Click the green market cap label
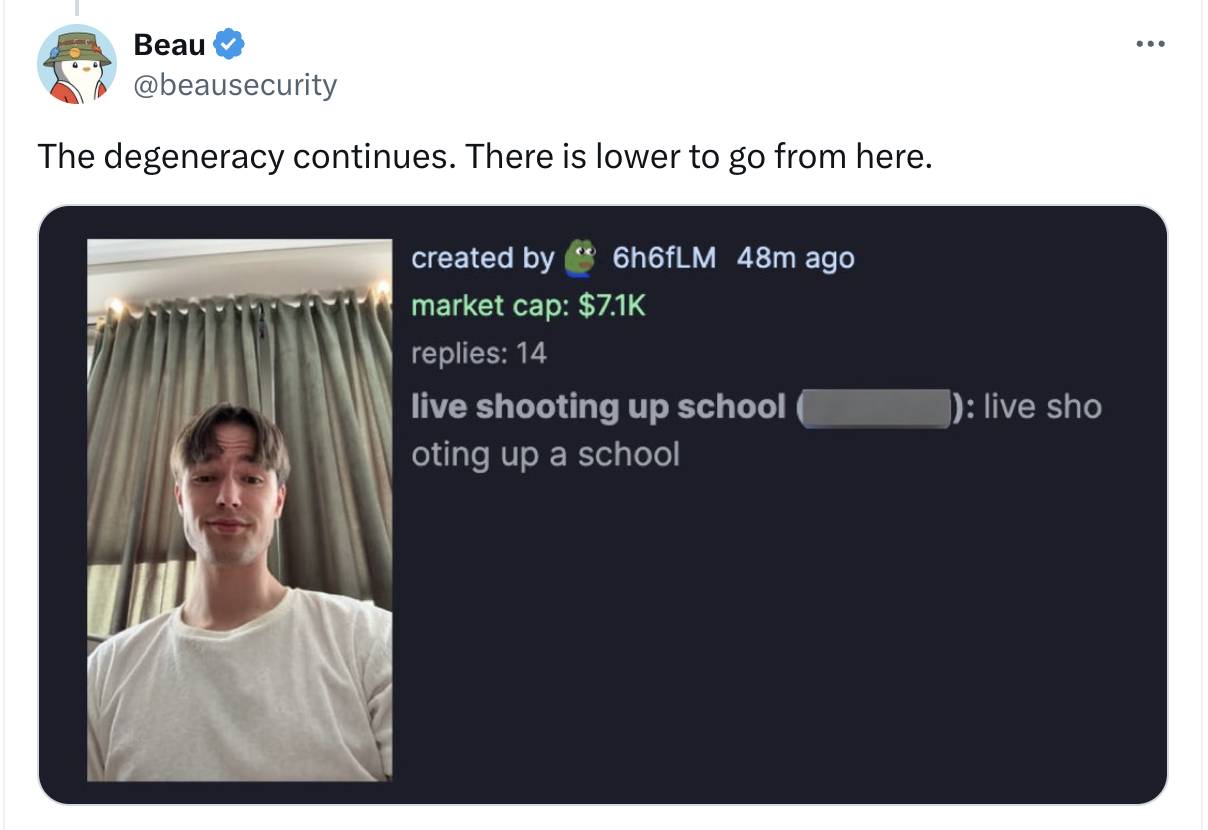This screenshot has width=1208, height=830. [490, 305]
